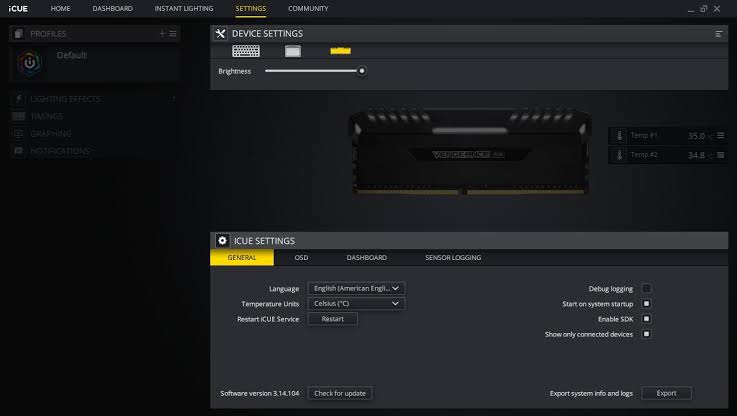
Task: Click the Export logs button
Action: click(x=666, y=393)
